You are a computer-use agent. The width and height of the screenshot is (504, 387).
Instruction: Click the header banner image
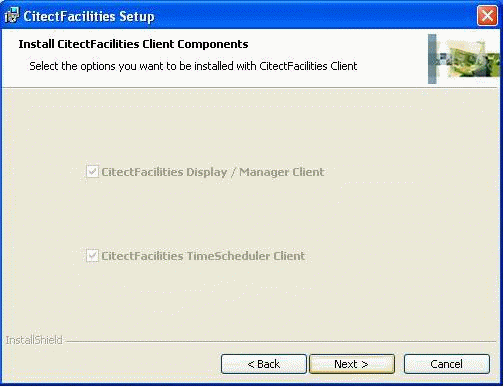tap(464, 59)
